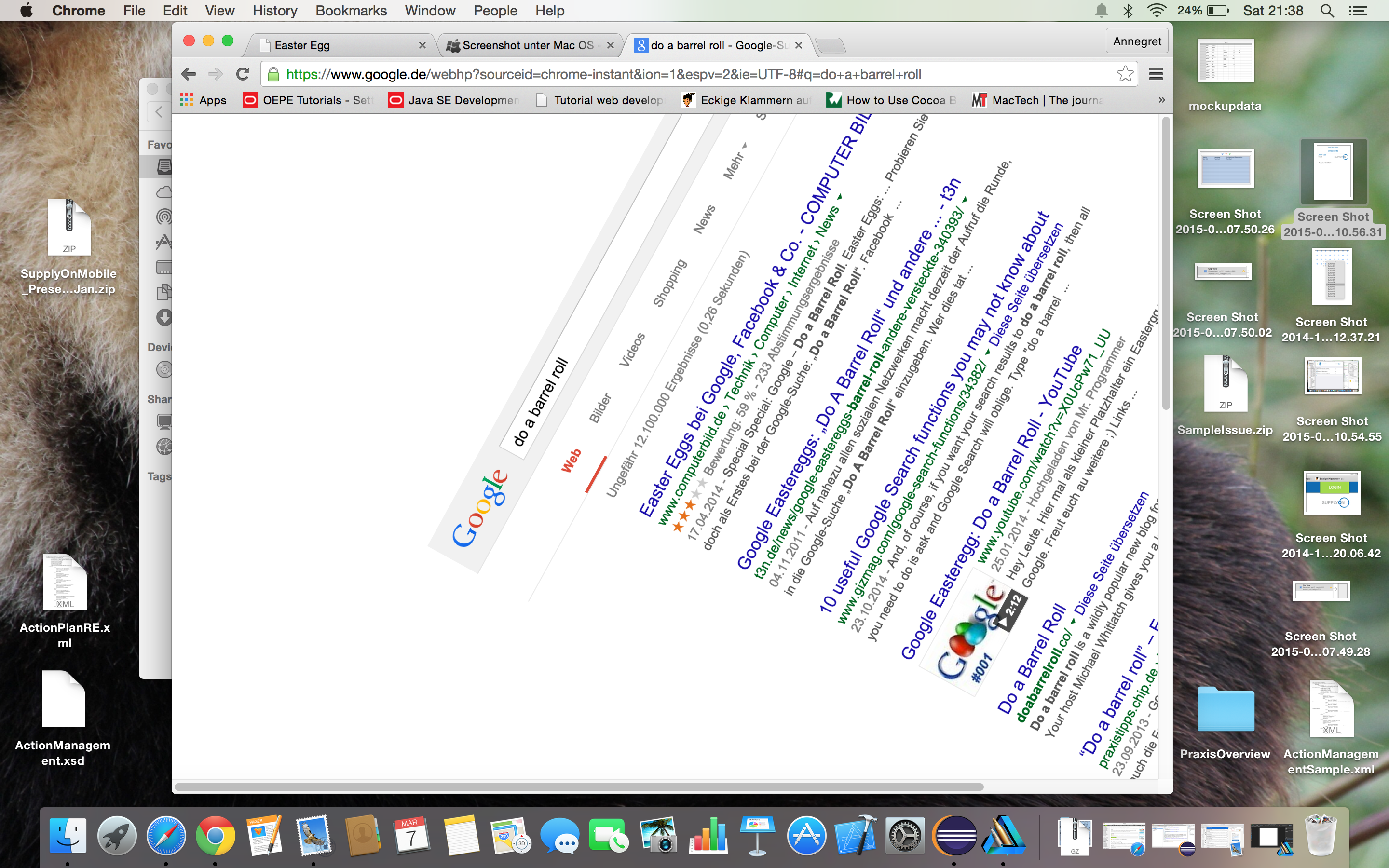Screen dimensions: 1389x868
Task: Close the do a barrel roll tab
Action: [798, 45]
